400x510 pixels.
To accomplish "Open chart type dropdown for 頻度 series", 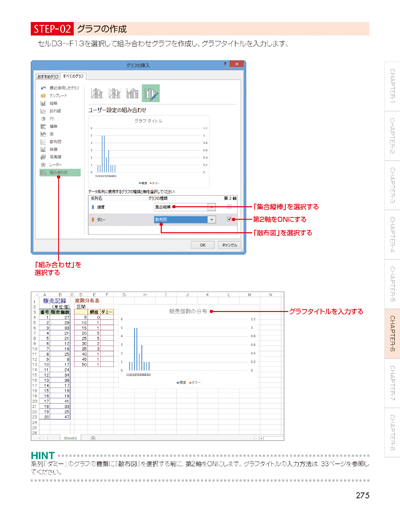I will (x=211, y=207).
